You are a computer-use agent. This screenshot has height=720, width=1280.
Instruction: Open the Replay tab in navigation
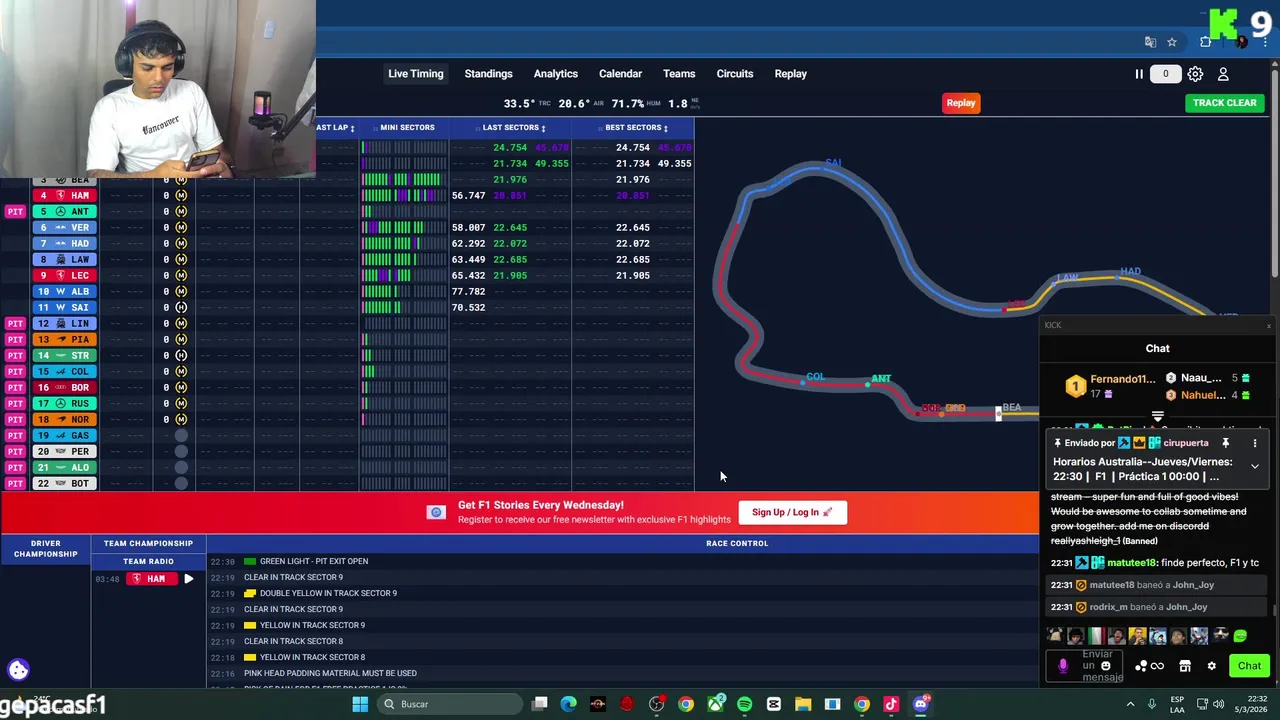tap(790, 74)
